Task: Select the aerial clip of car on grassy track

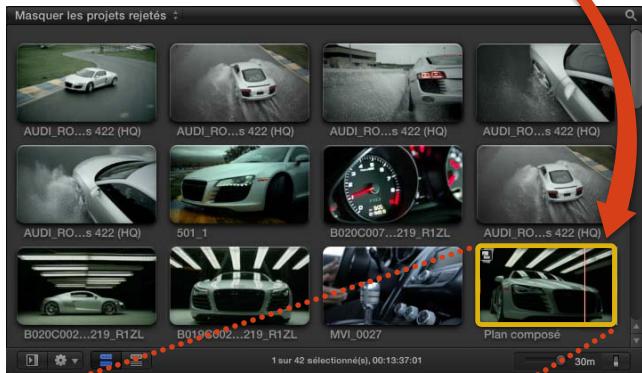Action: tap(86, 83)
